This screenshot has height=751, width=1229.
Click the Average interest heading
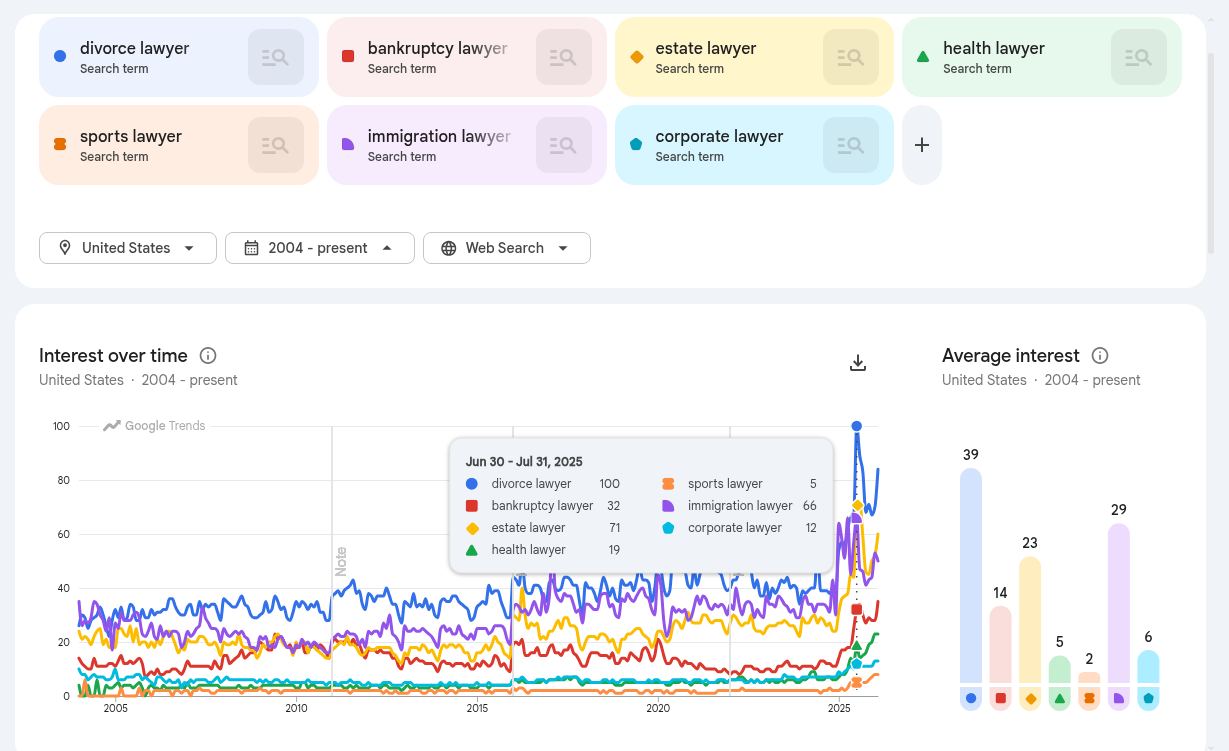coord(1011,355)
